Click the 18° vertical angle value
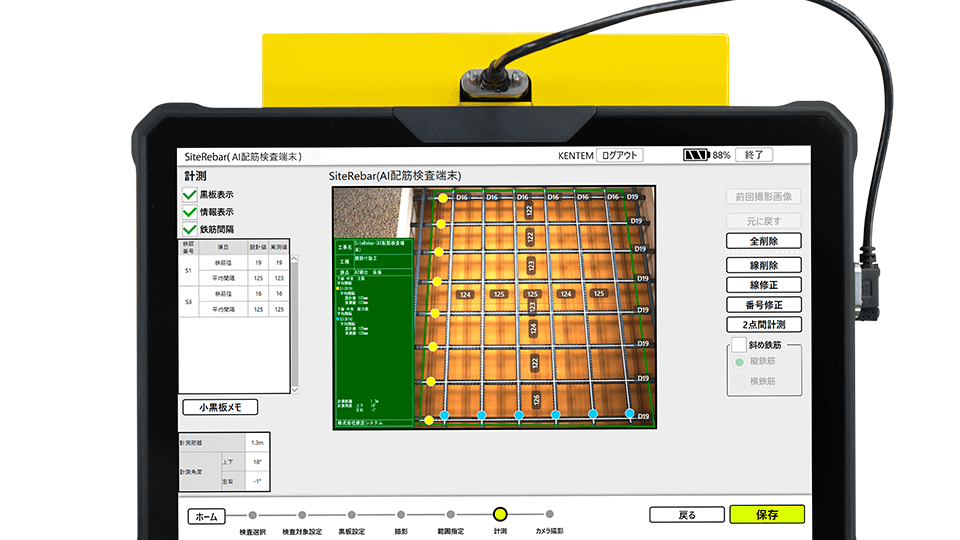The image size is (960, 540). pos(257,462)
